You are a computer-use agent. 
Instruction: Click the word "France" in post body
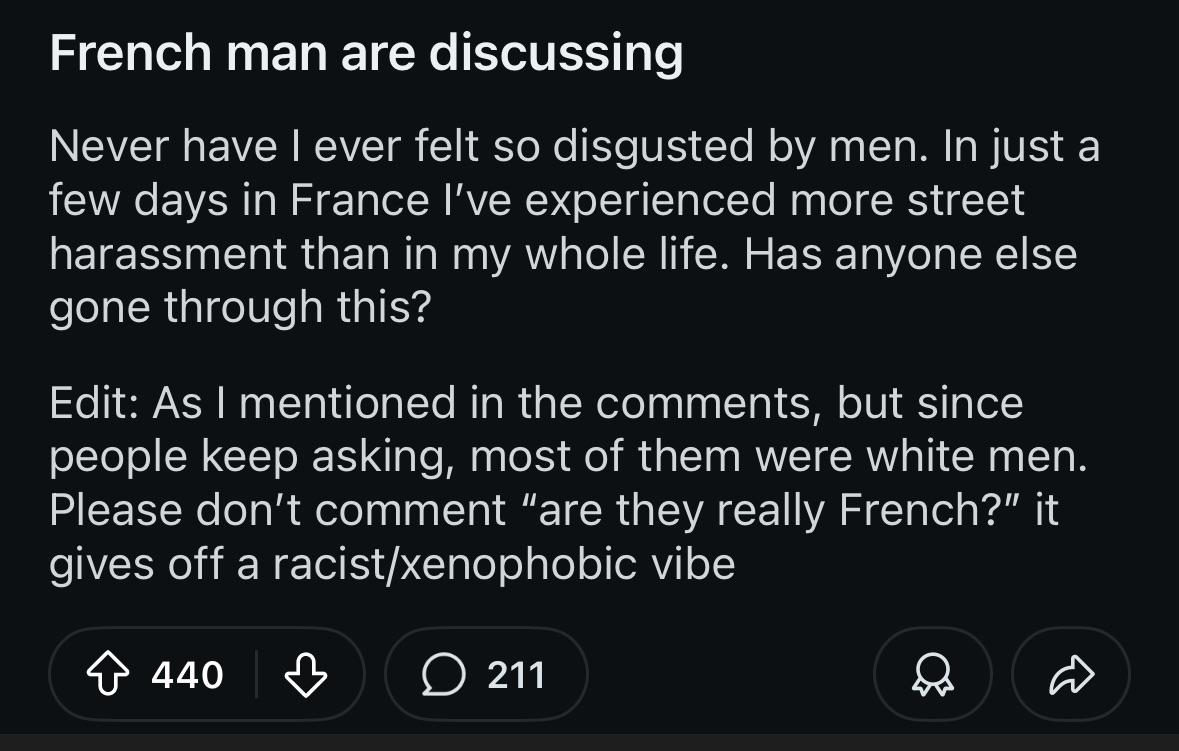[359, 200]
